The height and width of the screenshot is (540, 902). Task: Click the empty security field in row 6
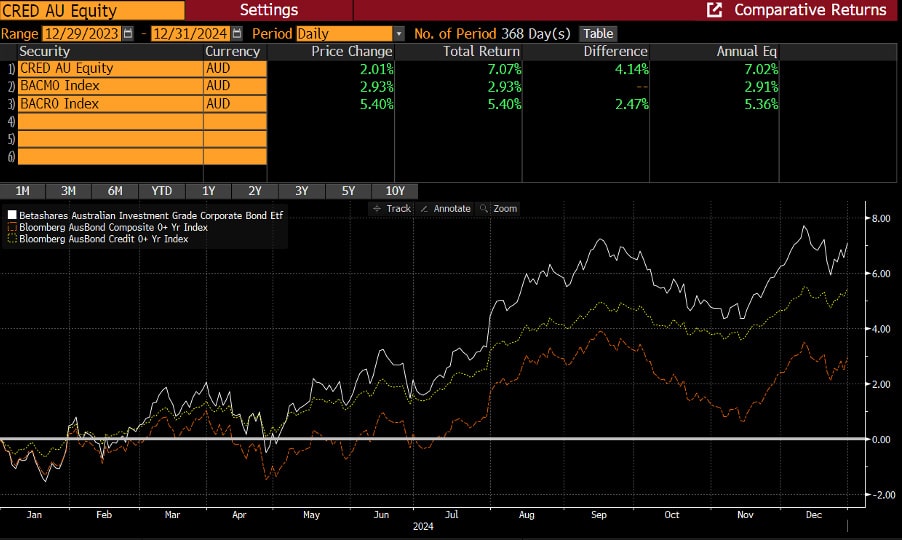[x=110, y=156]
